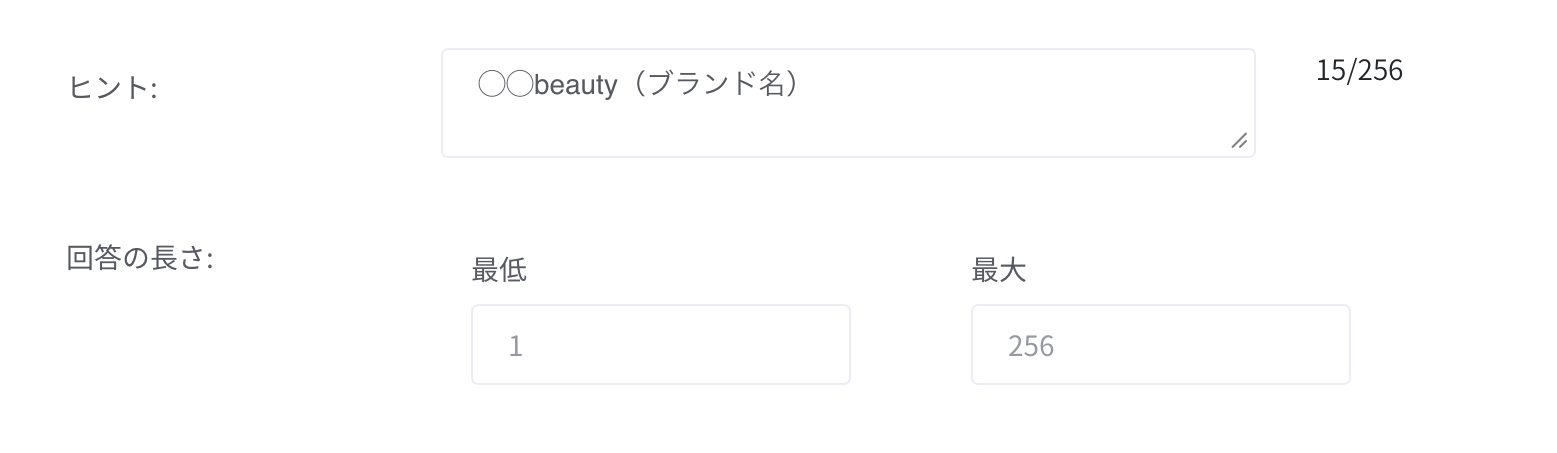Screen dimensions: 1557x453
Task: Click the 最大 label above maximum field
Action: tap(999, 270)
